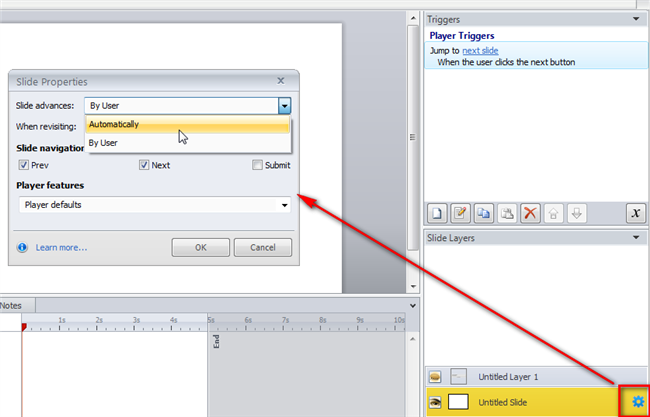The image size is (650, 417).
Task: Choose By User in Slide advances list
Action: [x=187, y=143]
